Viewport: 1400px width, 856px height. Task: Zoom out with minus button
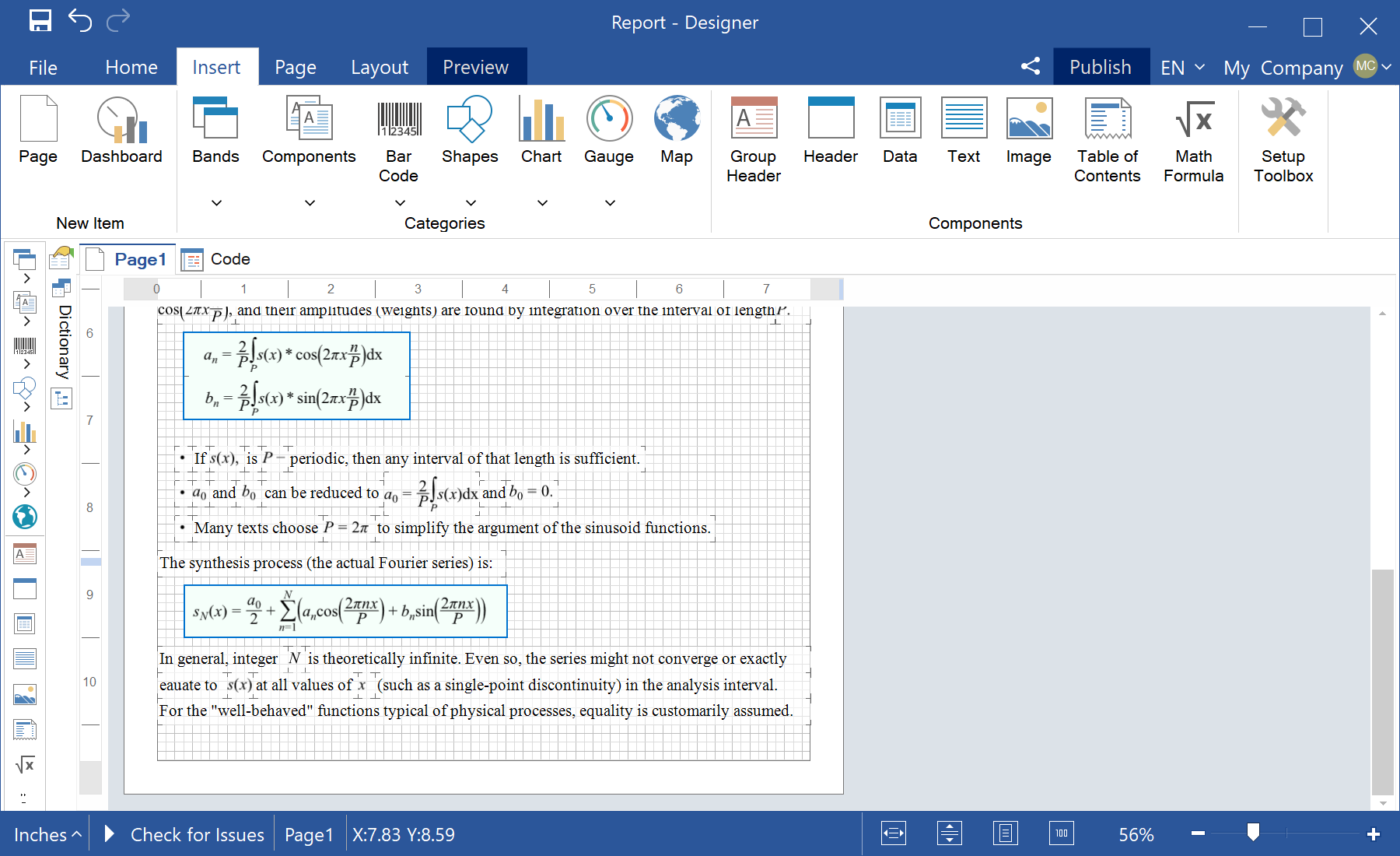coord(1198,833)
